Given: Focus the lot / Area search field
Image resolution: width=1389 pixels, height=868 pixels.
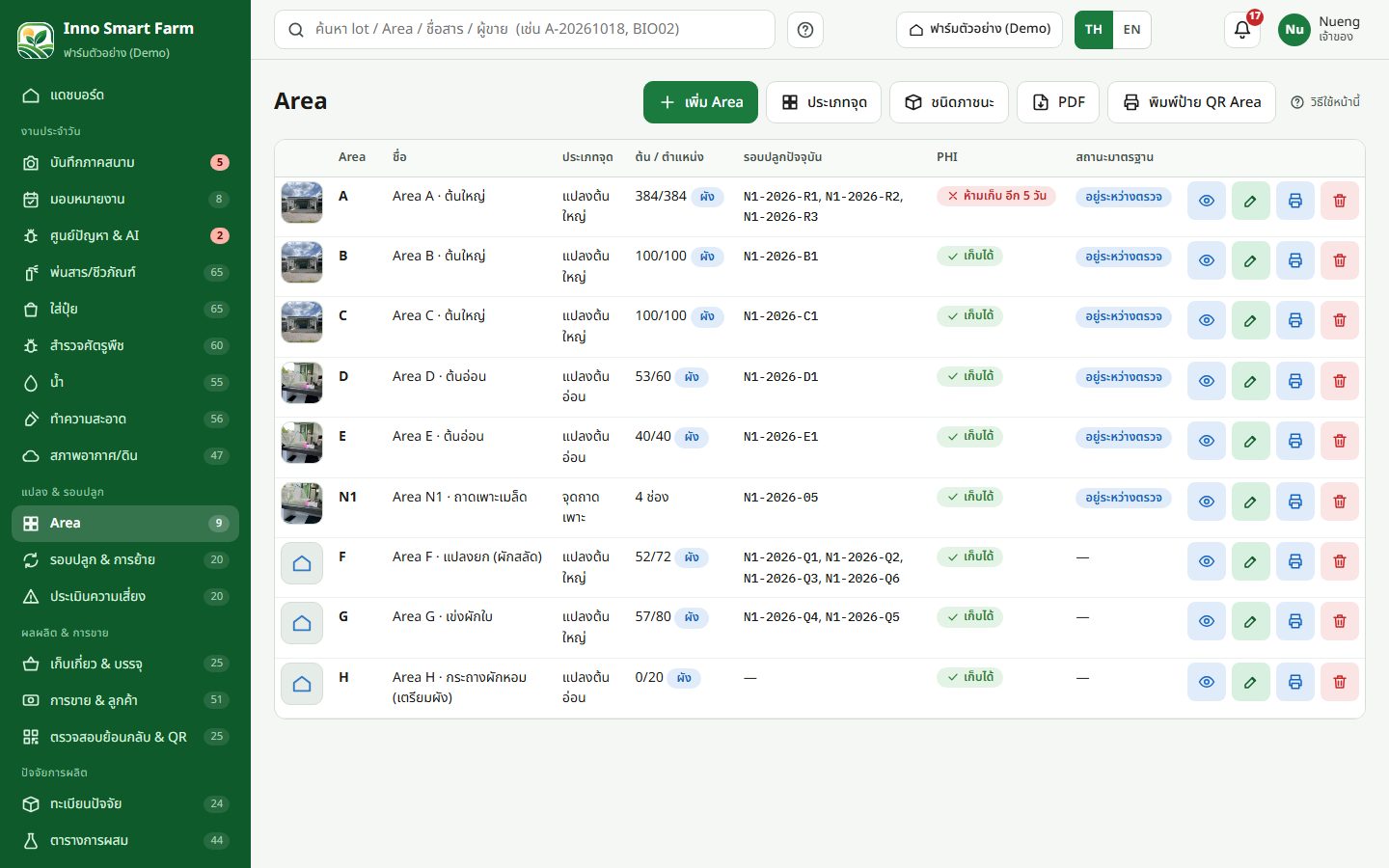Looking at the screenshot, I should coord(525,30).
